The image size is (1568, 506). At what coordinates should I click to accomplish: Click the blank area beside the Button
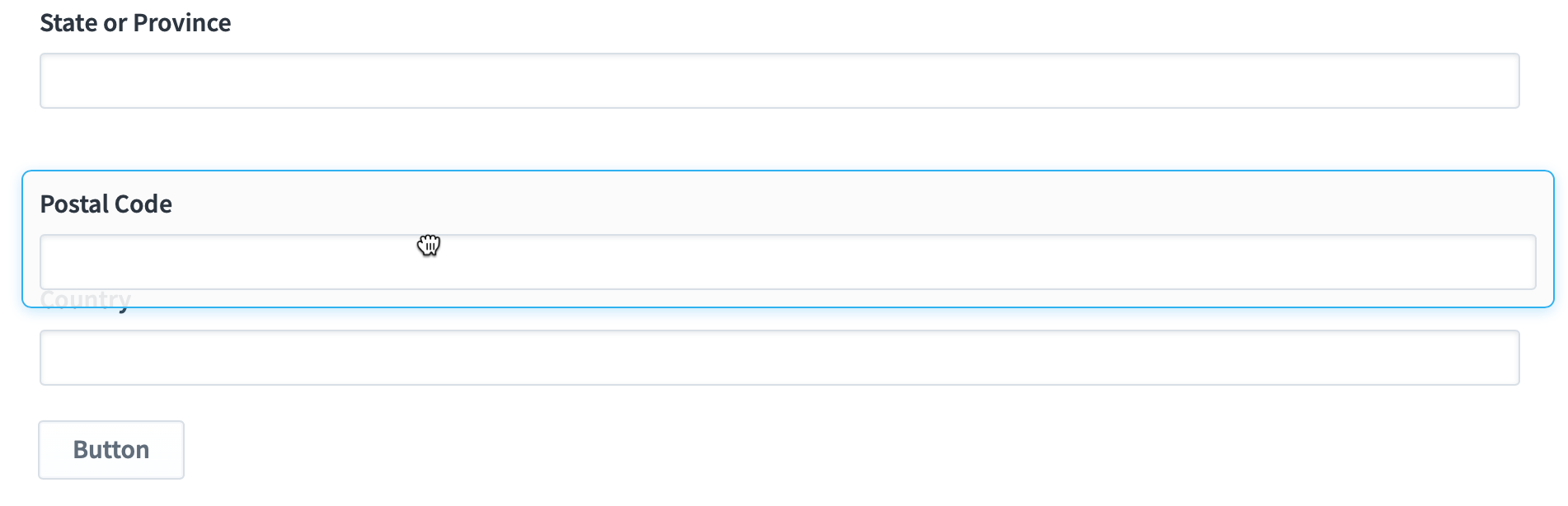[824, 450]
